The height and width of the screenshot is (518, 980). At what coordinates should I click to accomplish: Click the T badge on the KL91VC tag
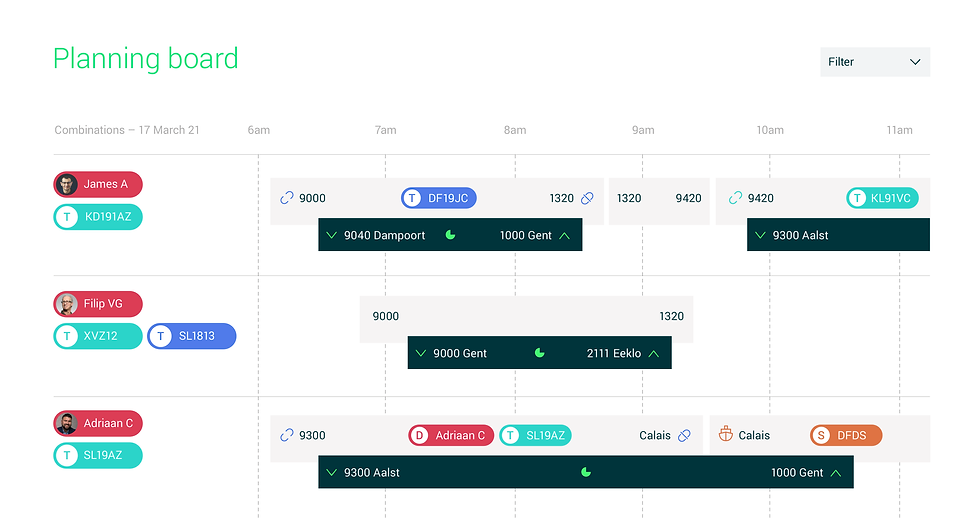pyautogui.click(x=857, y=198)
